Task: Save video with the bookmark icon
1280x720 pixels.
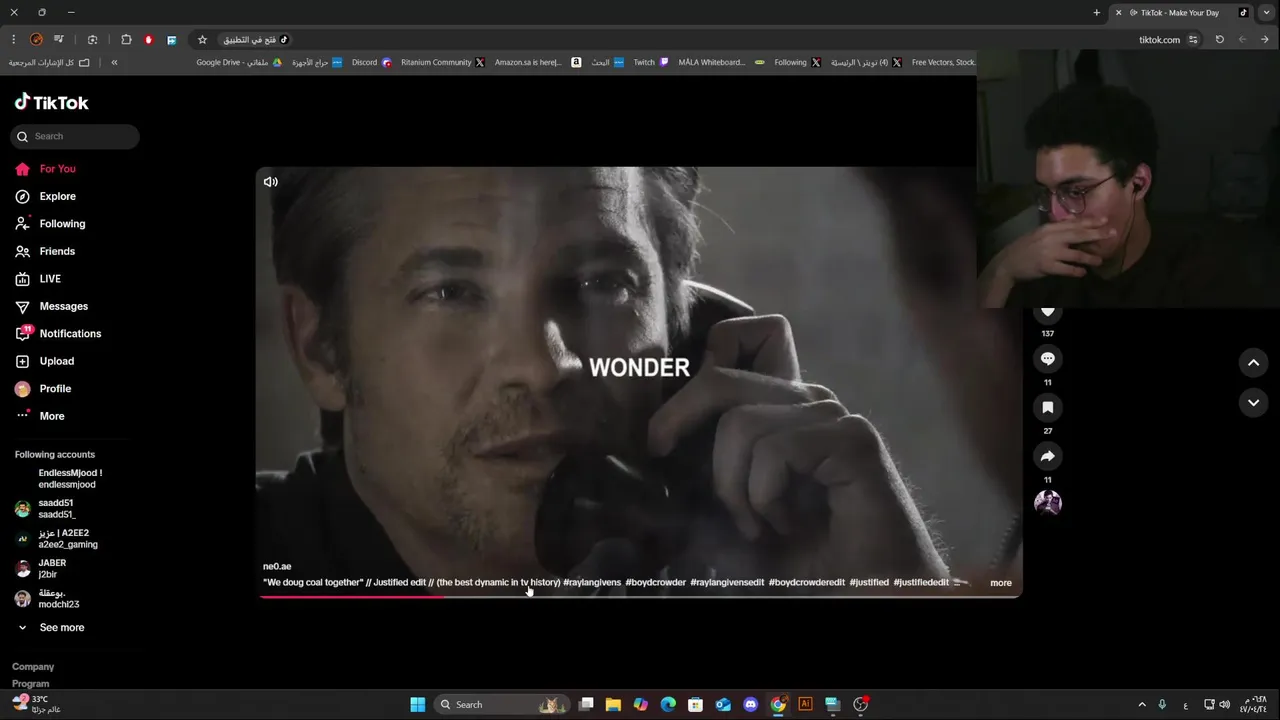Action: point(1048,407)
